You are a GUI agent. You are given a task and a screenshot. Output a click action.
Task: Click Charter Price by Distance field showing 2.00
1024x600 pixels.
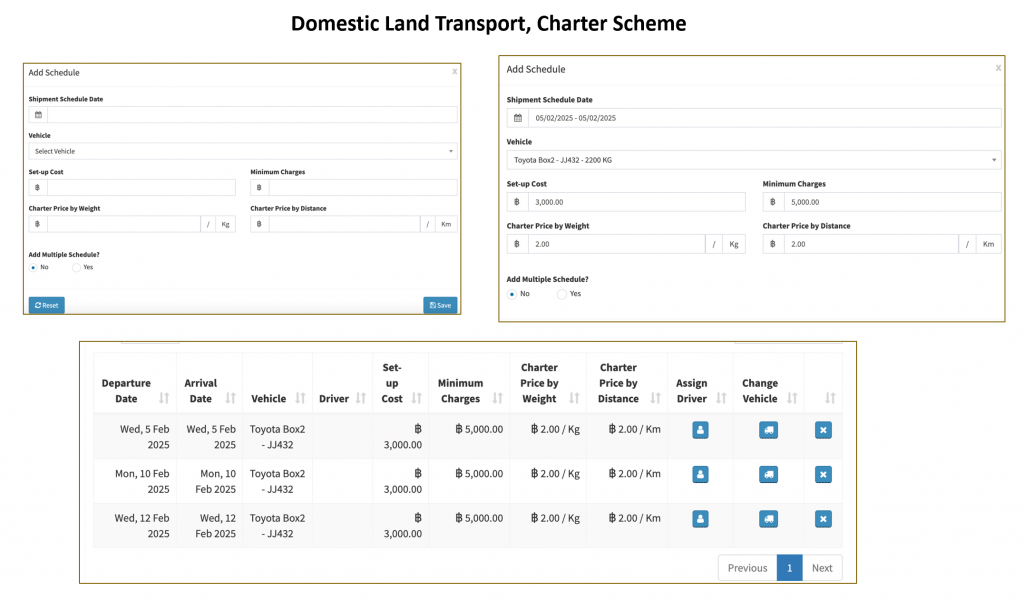pyautogui.click(x=871, y=244)
